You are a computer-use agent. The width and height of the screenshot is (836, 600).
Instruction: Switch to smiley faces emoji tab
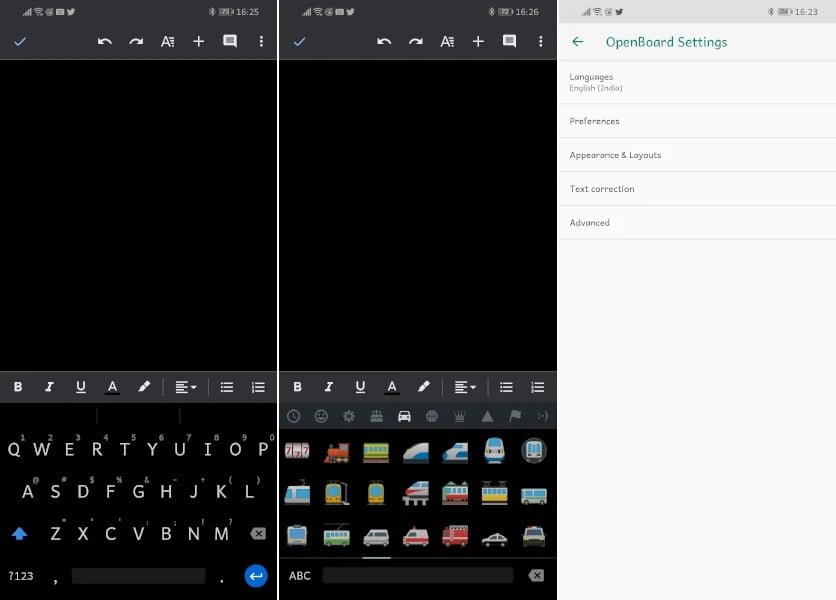[321, 416]
